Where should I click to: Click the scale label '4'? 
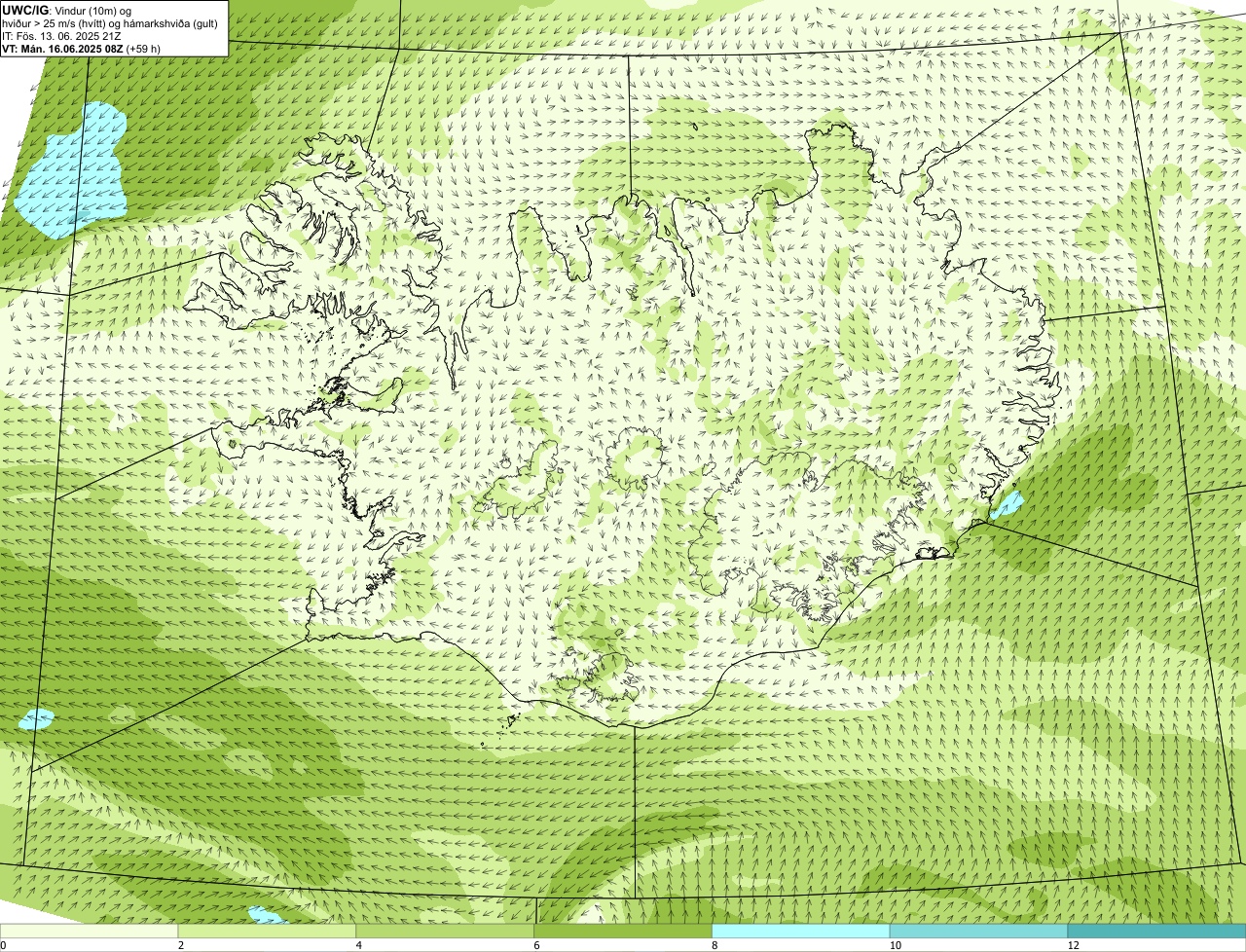point(359,945)
